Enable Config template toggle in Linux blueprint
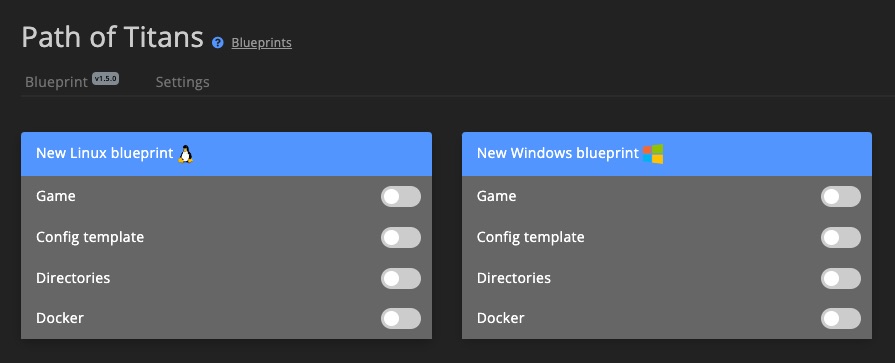Viewport: 895px width, 363px height. (401, 237)
